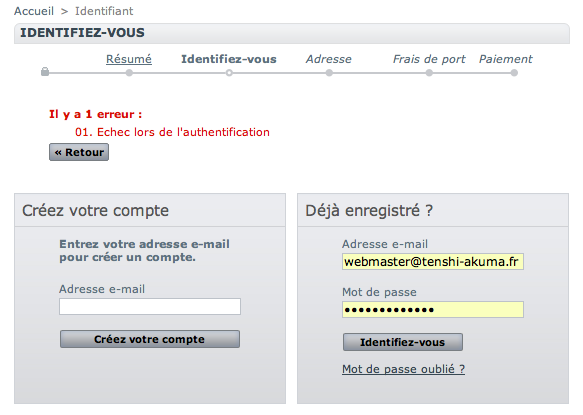Image resolution: width=583 pixels, height=415 pixels.
Task: Click the Identifiez-vous login button
Action: pyautogui.click(x=403, y=342)
